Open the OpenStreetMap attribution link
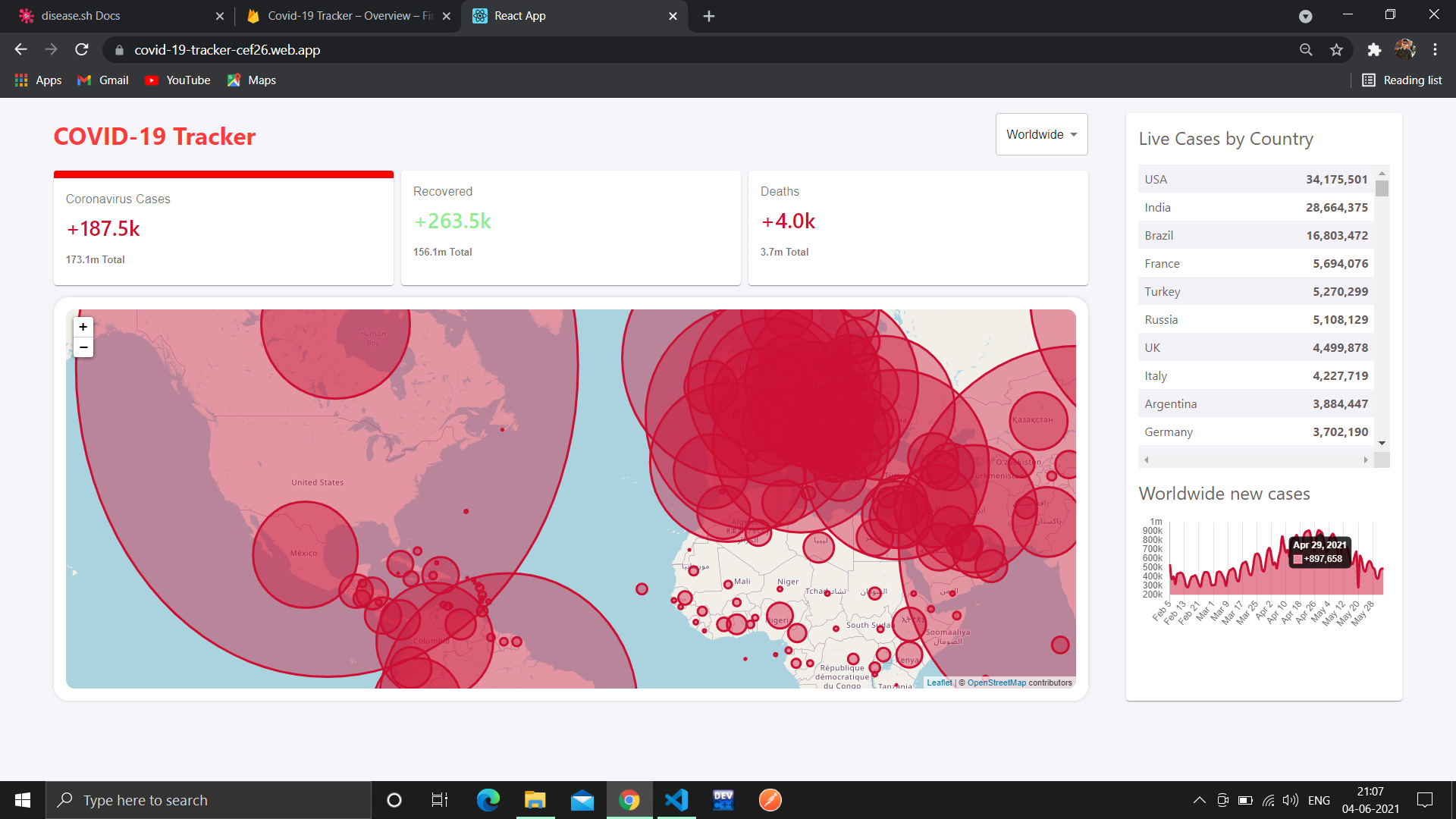Screen dimensions: 1456x819 click(x=996, y=682)
